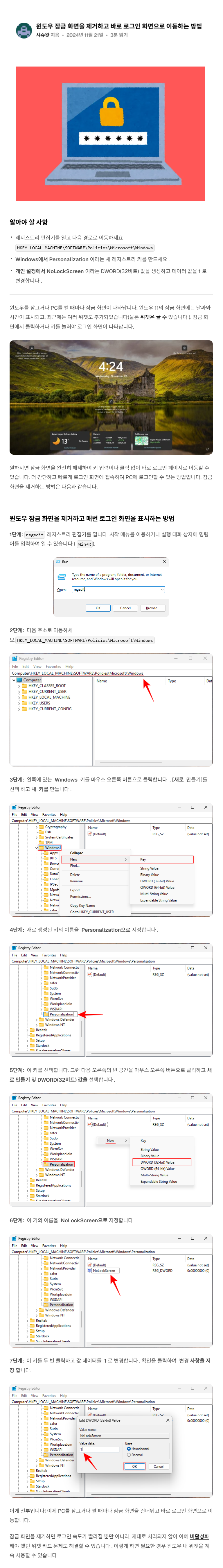This screenshot has width=223, height=1568.
Task: Choose Collapse in the step 3 context menu
Action: click(77, 853)
